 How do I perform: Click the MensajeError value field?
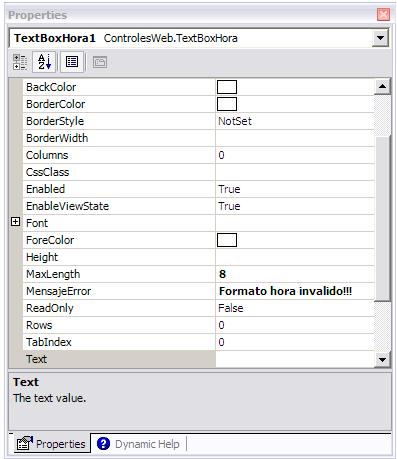295,291
